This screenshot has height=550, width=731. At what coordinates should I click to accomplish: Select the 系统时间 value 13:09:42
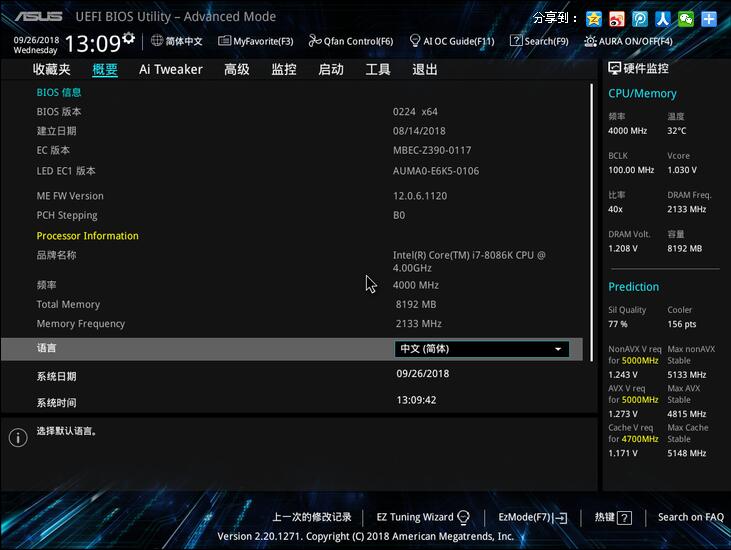[x=416, y=400]
